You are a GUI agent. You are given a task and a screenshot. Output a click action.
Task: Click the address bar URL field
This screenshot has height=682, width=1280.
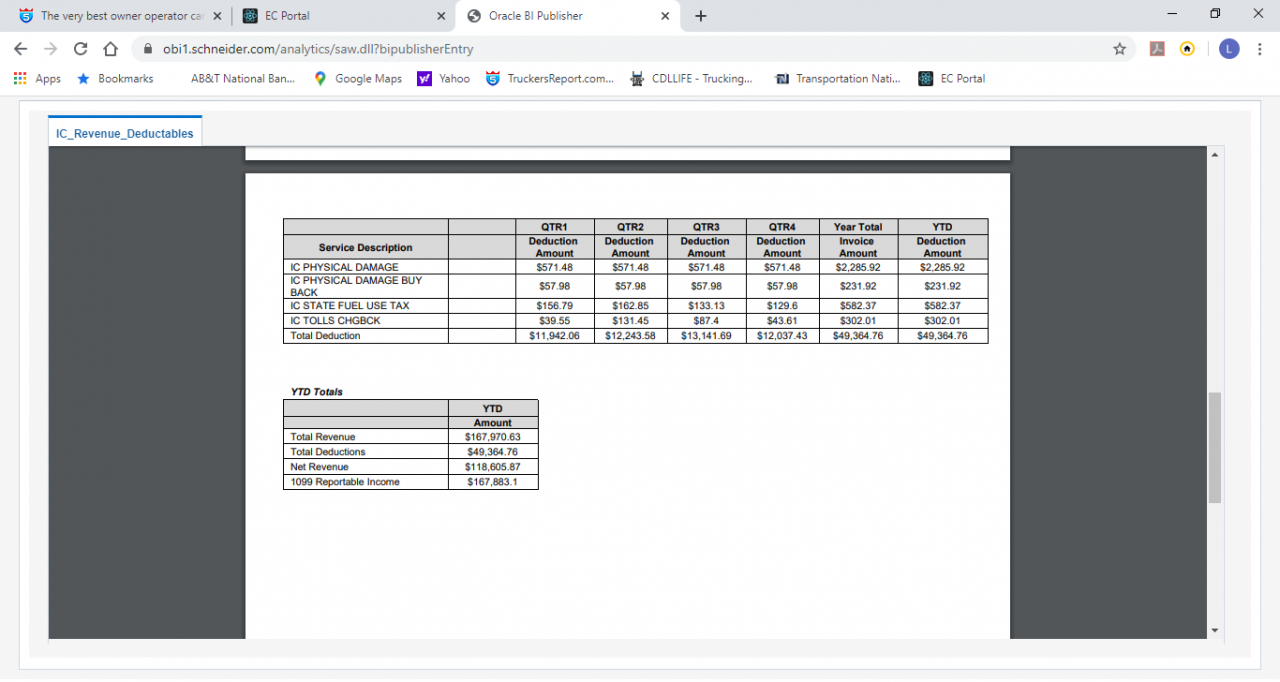click(600, 49)
